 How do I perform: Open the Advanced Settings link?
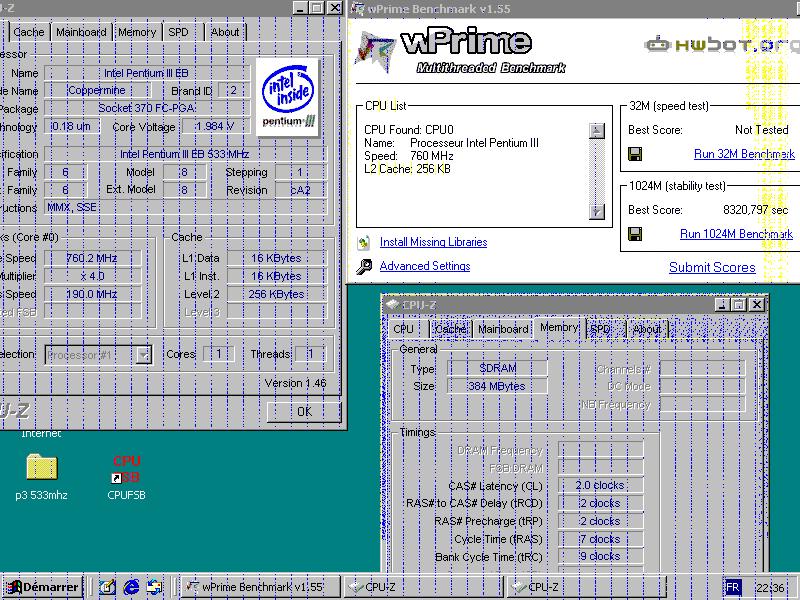point(424,266)
